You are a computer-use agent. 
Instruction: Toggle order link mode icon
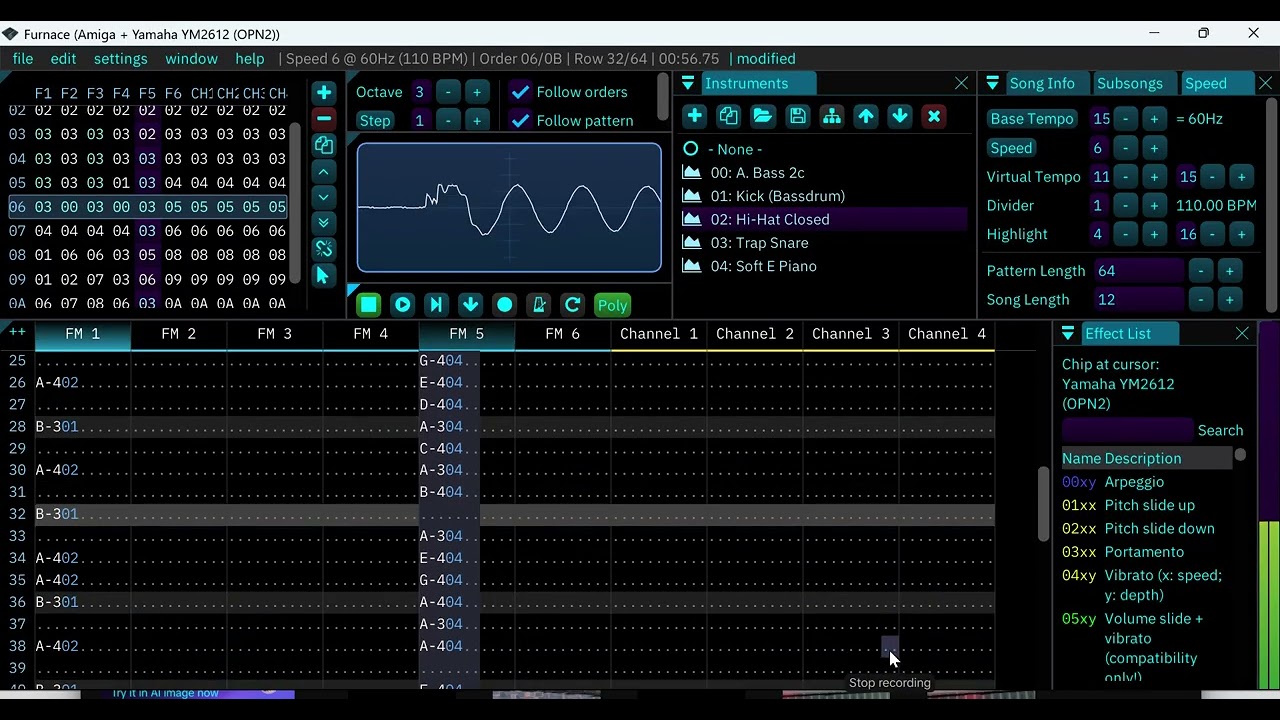(323, 249)
